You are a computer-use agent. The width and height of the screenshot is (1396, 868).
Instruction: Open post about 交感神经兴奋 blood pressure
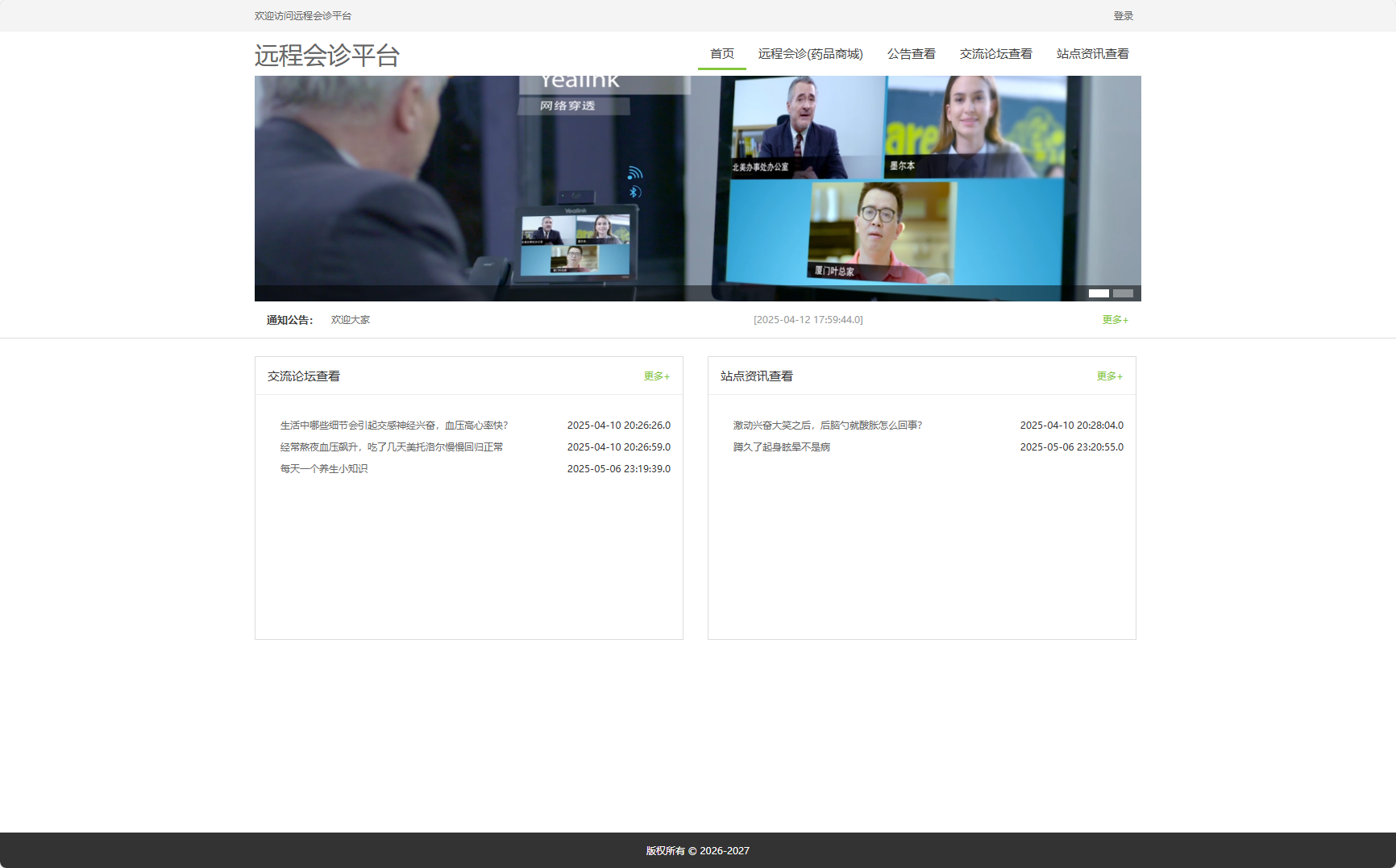pyautogui.click(x=393, y=425)
